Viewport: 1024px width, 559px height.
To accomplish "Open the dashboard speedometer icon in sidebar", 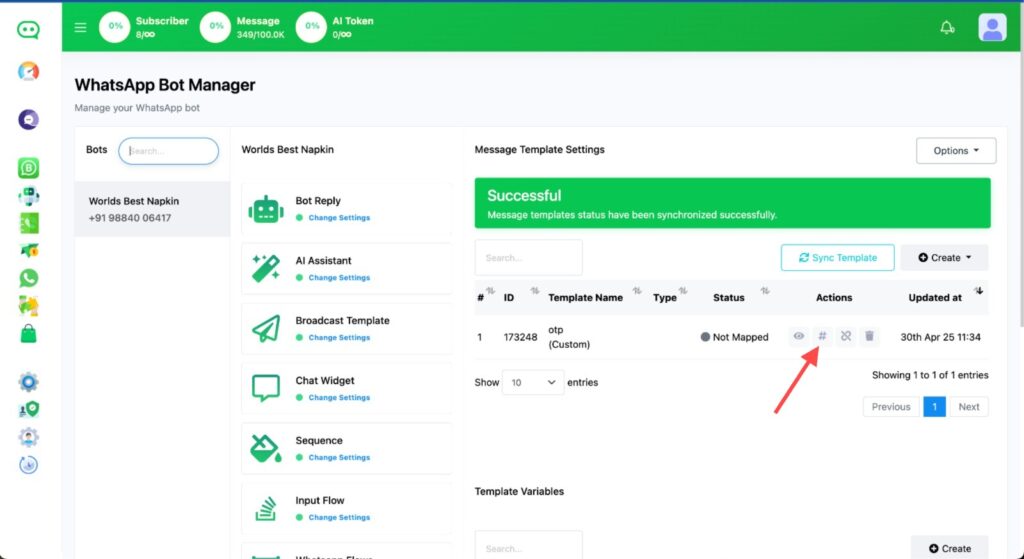I will coord(28,71).
